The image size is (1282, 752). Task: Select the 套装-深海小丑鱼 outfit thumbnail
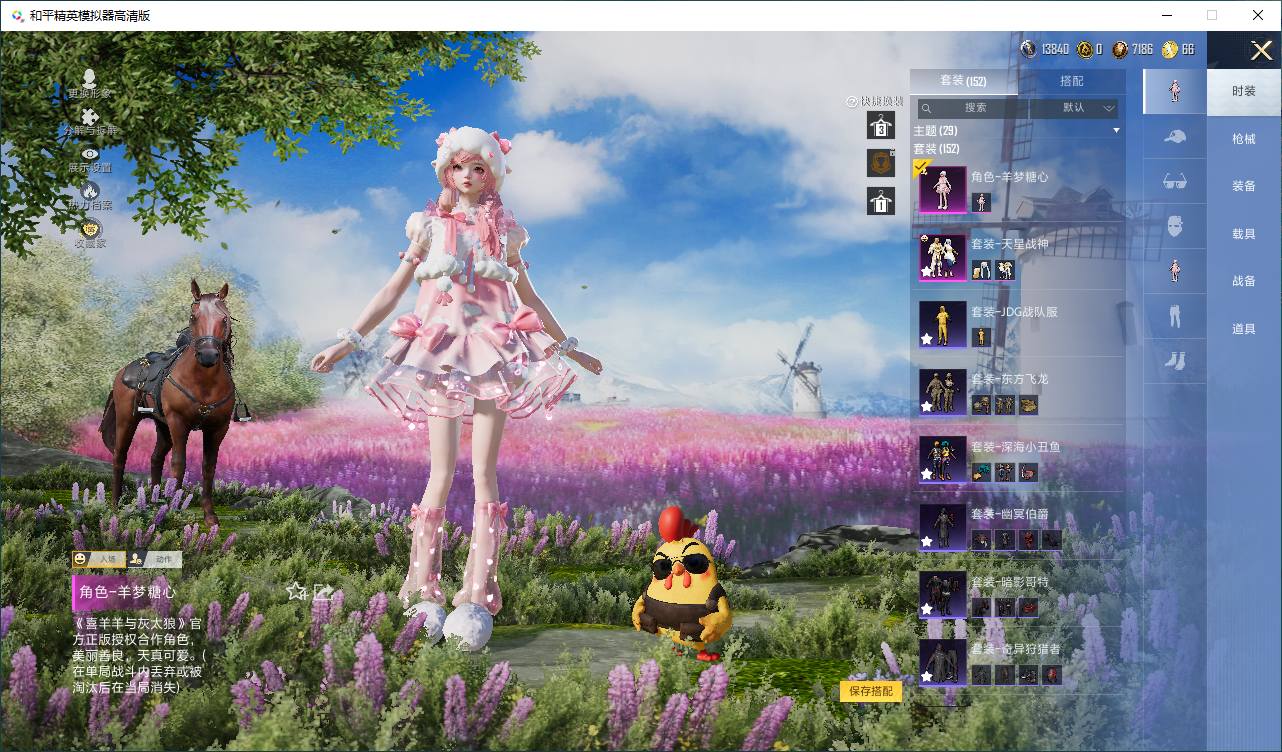coord(943,460)
